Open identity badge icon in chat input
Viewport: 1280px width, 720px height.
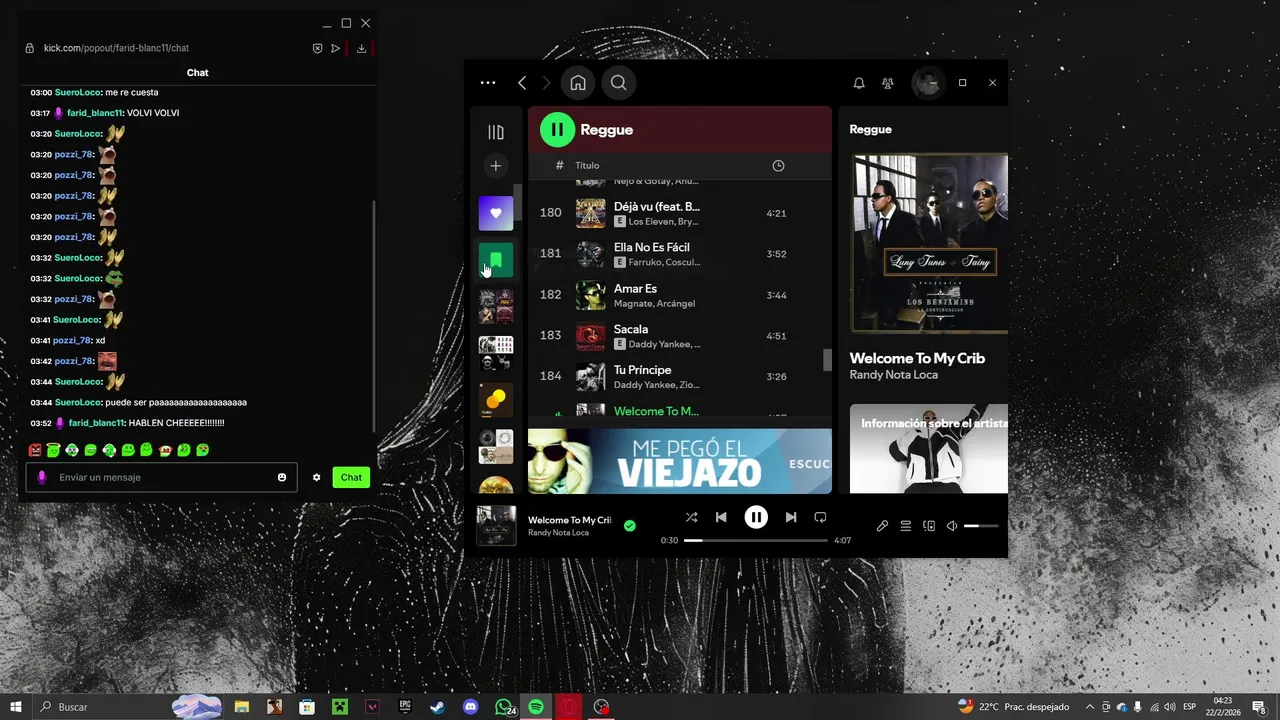pos(42,477)
